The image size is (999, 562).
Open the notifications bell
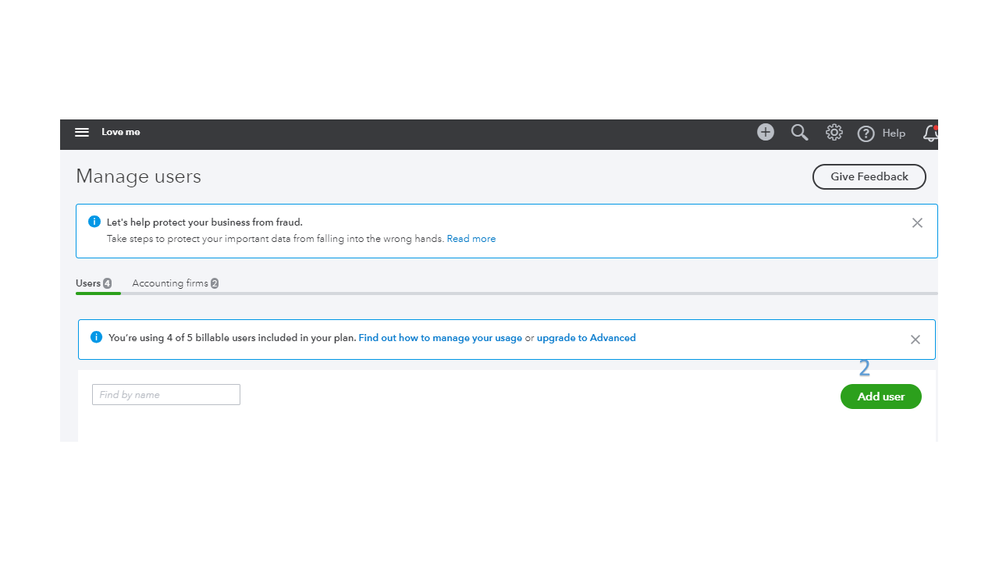coord(930,133)
